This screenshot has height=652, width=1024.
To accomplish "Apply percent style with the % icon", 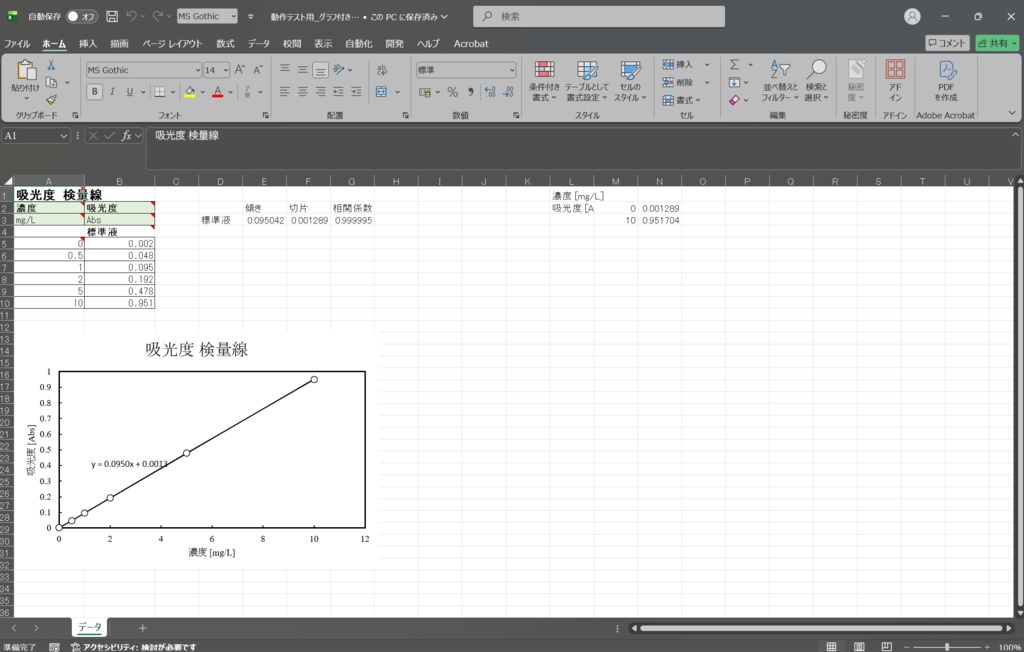I will click(453, 92).
